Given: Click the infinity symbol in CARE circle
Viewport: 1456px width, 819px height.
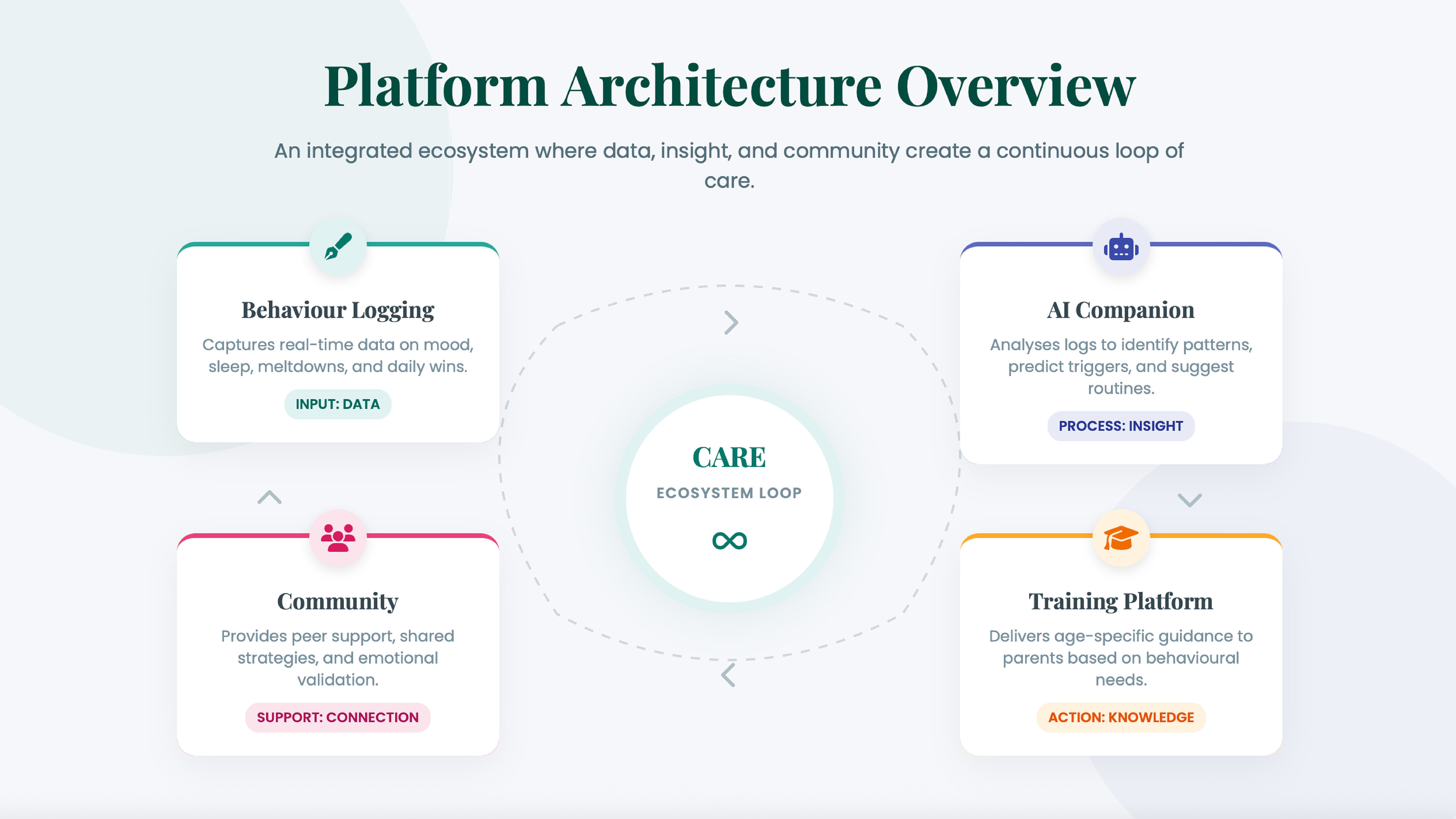Looking at the screenshot, I should point(729,541).
